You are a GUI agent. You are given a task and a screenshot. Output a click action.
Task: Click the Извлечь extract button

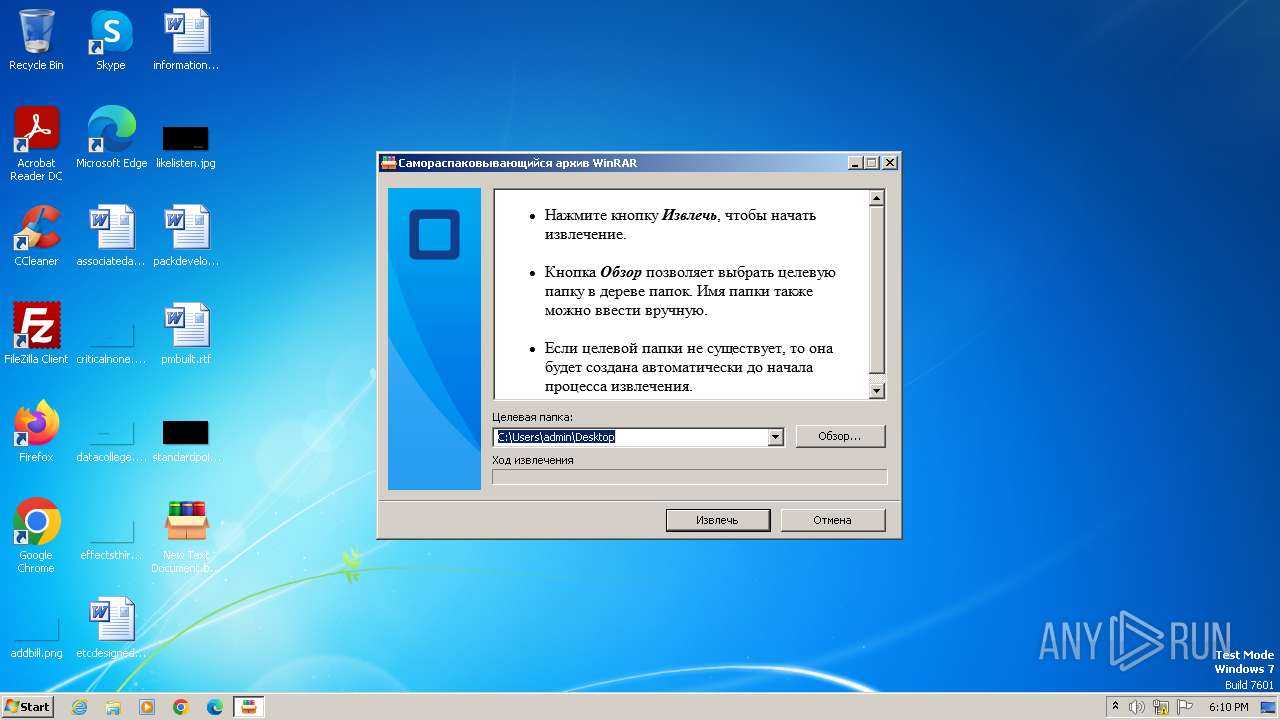[x=717, y=520]
